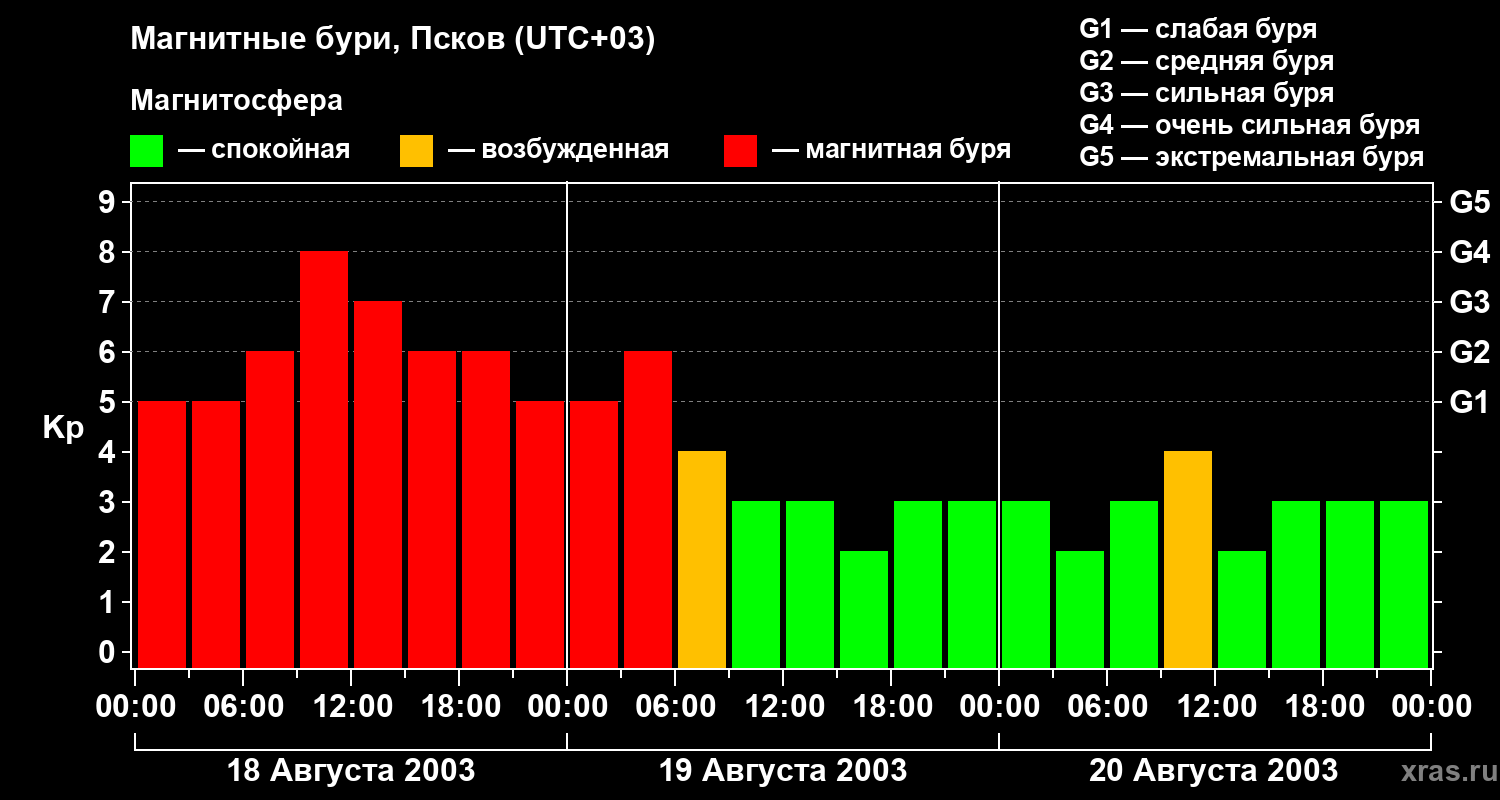Image resolution: width=1500 pixels, height=800 pixels.
Task: Select the line 'G4 — очень сильная буря'
Action: click(x=1250, y=125)
